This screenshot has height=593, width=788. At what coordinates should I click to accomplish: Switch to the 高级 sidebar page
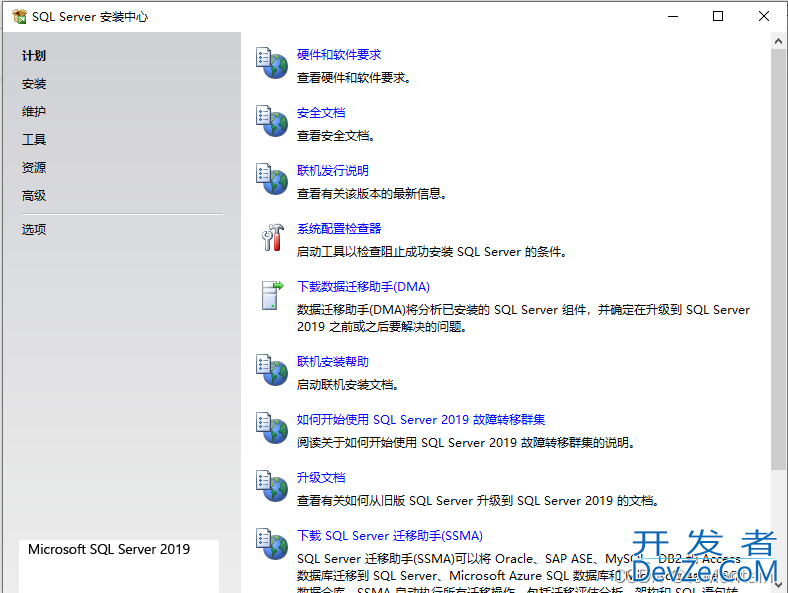(x=34, y=195)
